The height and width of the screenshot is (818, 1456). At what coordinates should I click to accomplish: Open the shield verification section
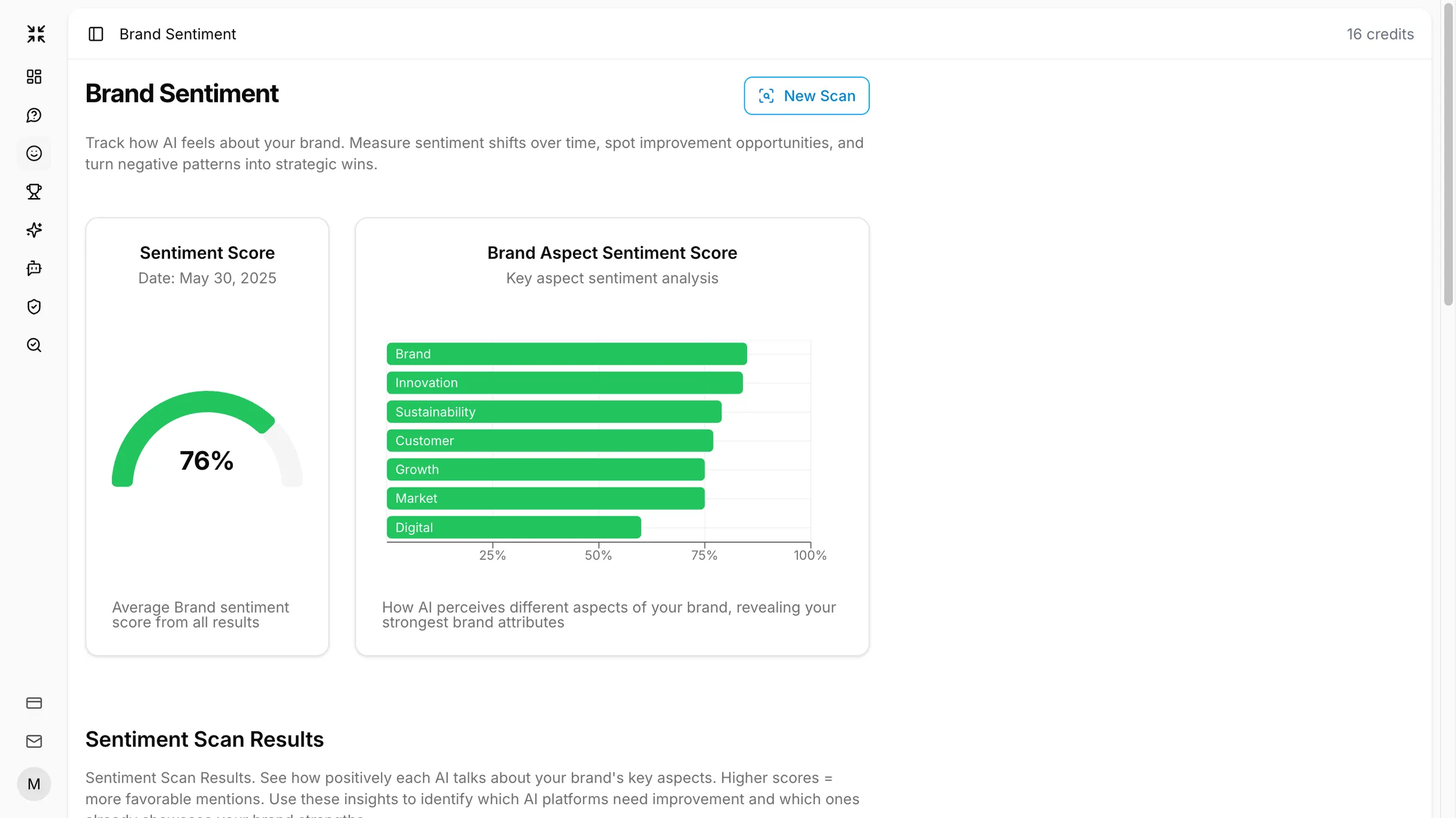34,306
